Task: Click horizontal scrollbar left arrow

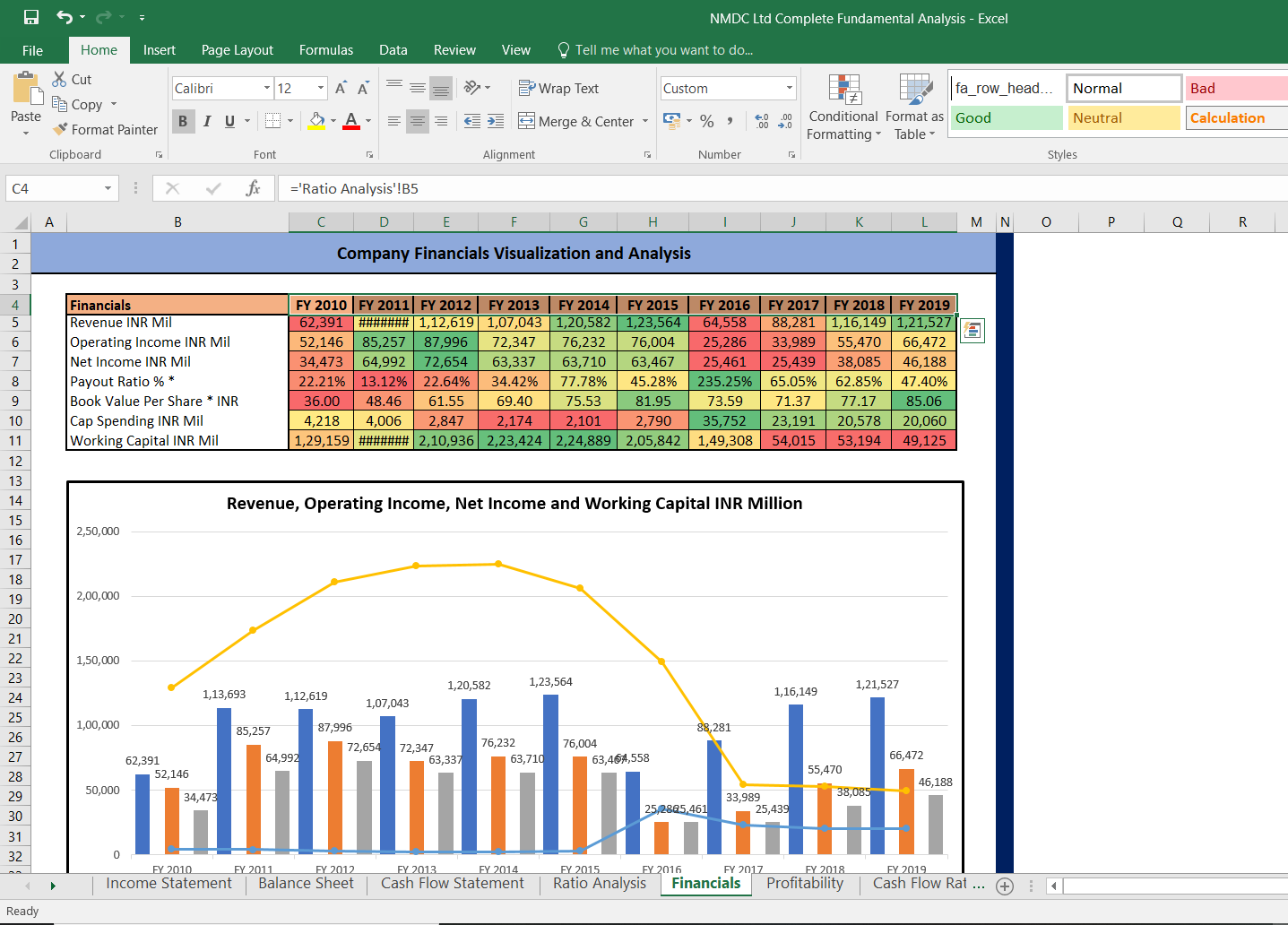Action: point(1054,886)
